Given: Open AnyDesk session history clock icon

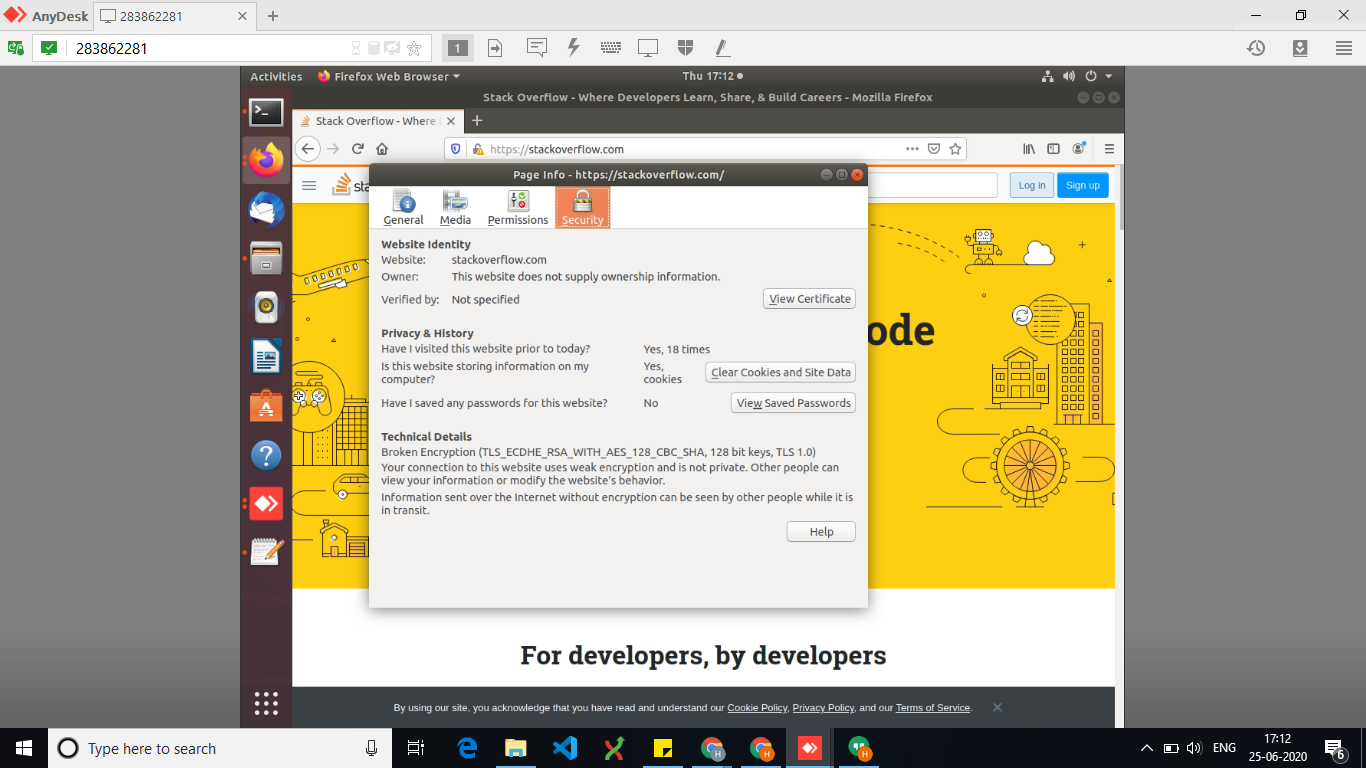Looking at the screenshot, I should (1256, 48).
